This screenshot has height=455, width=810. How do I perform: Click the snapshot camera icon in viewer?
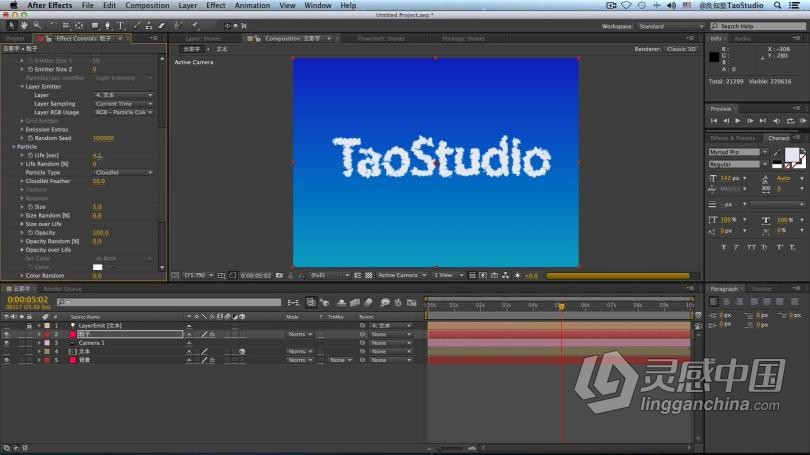coord(279,276)
